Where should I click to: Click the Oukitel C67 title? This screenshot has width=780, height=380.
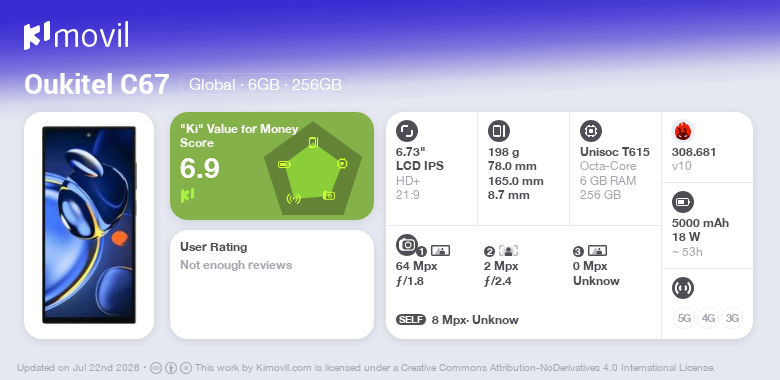tap(97, 84)
